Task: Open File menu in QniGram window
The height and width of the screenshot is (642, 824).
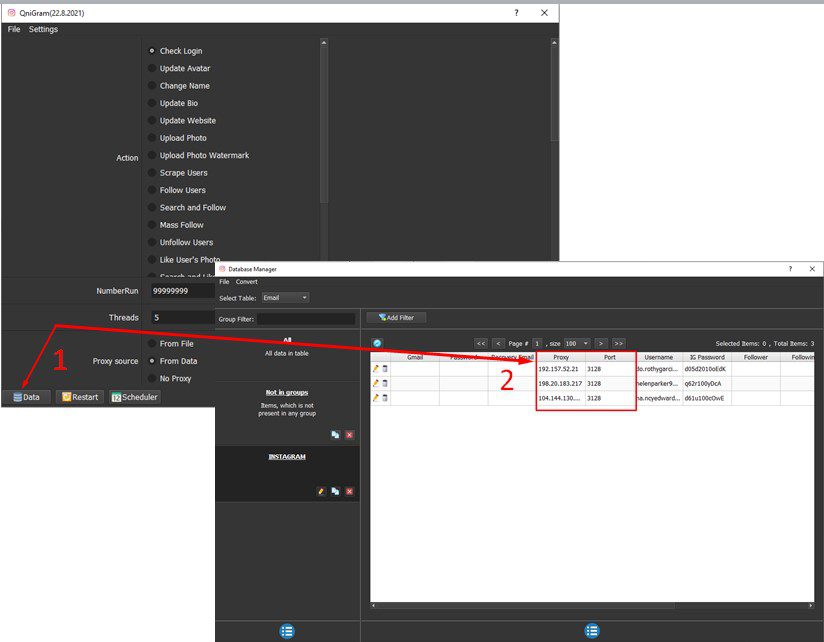Action: pyautogui.click(x=14, y=29)
